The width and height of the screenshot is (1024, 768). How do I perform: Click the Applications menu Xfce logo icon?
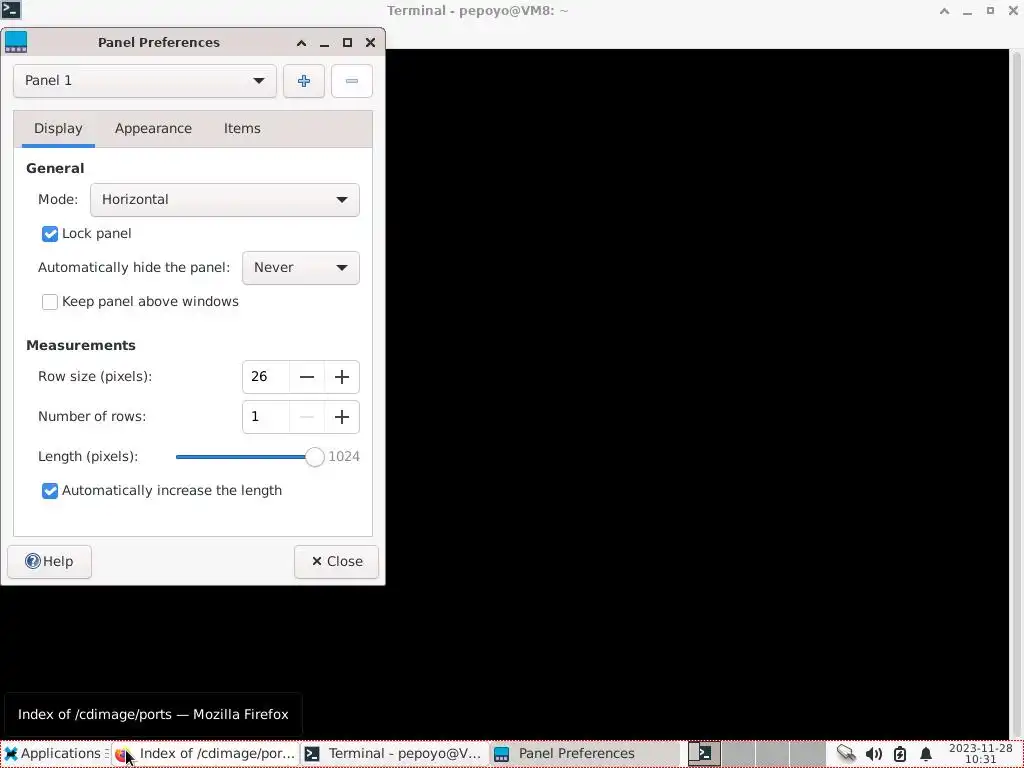(10, 754)
